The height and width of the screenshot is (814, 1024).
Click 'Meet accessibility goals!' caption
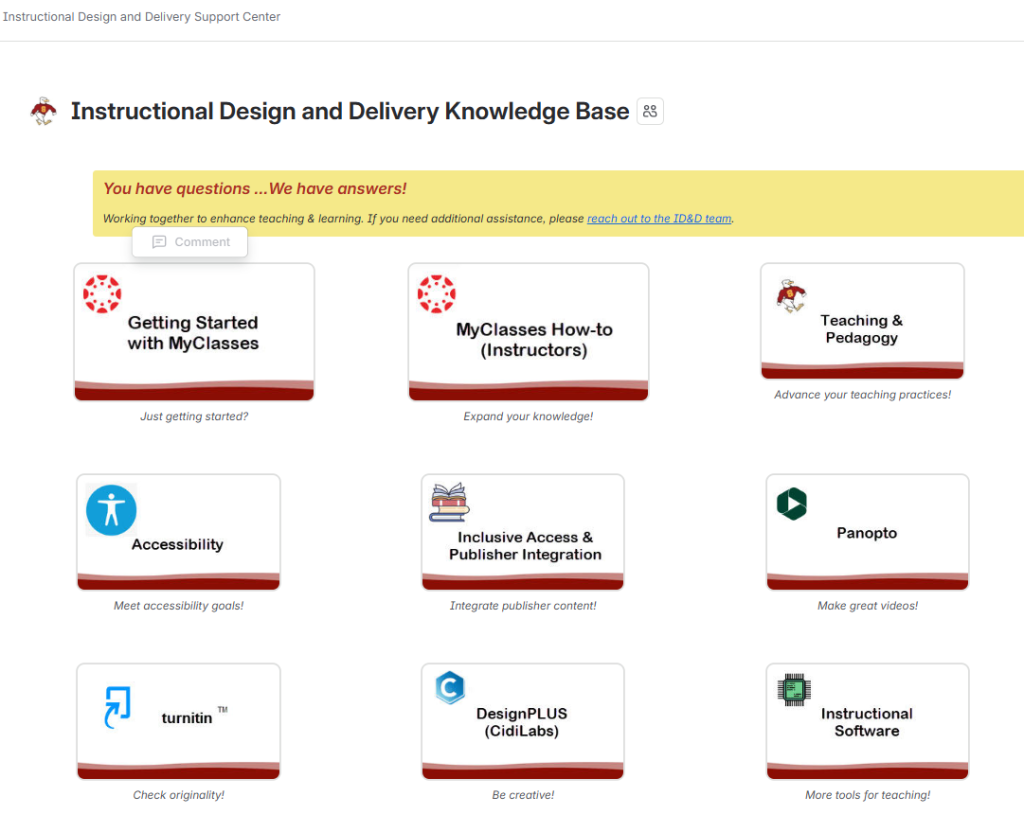pos(178,606)
